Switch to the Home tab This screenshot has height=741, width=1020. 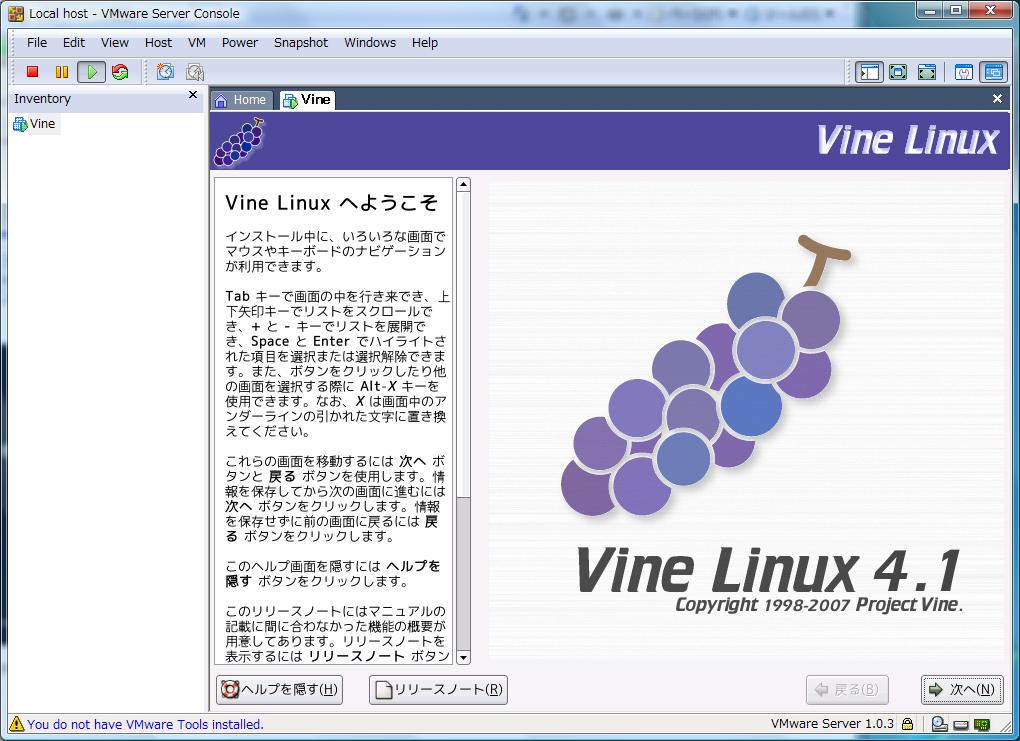point(241,100)
